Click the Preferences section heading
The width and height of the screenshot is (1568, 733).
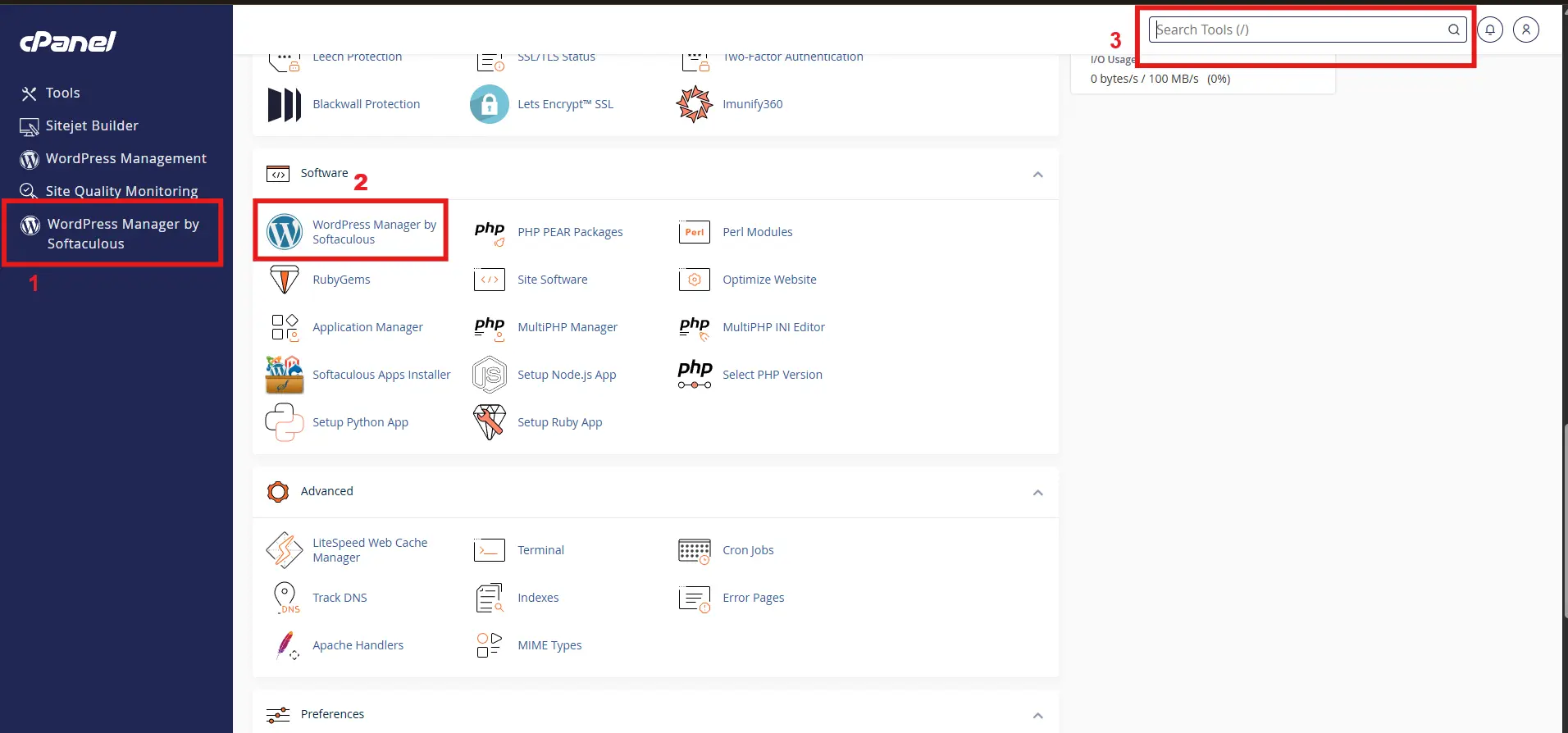(x=332, y=714)
